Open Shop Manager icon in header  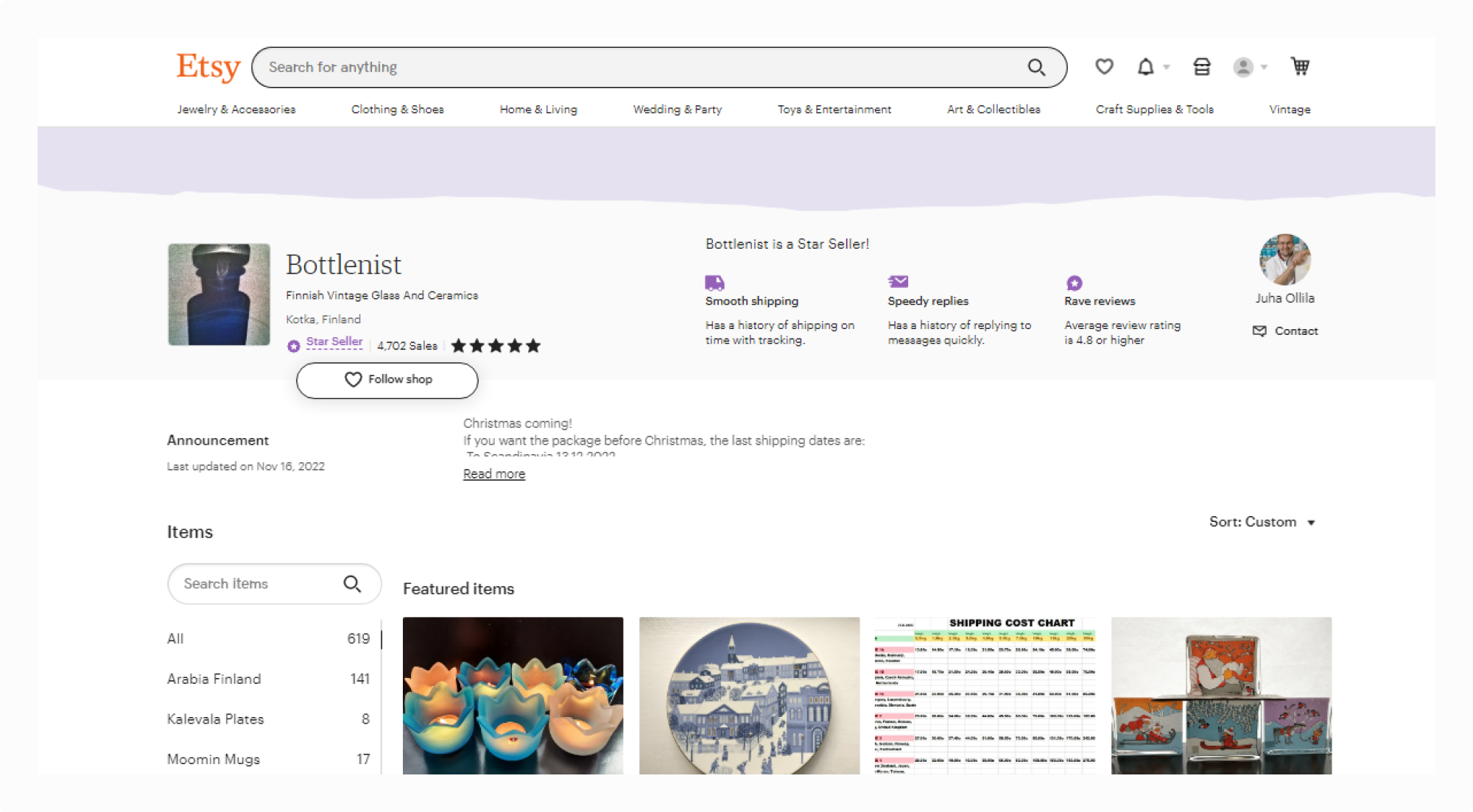(1202, 67)
